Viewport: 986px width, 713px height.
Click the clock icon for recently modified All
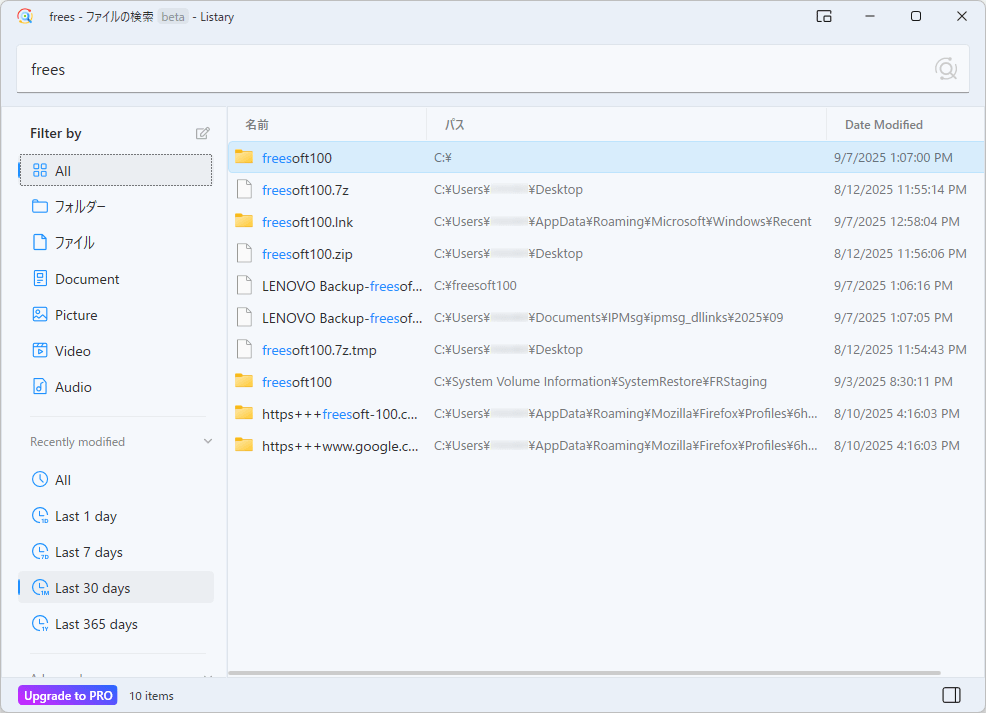(x=40, y=479)
